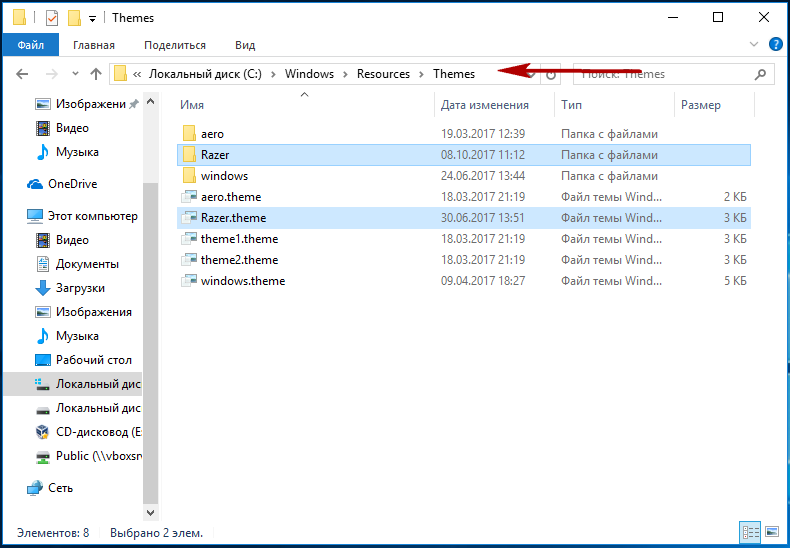The image size is (790, 548).
Task: Open Help with the question mark icon
Action: click(775, 44)
